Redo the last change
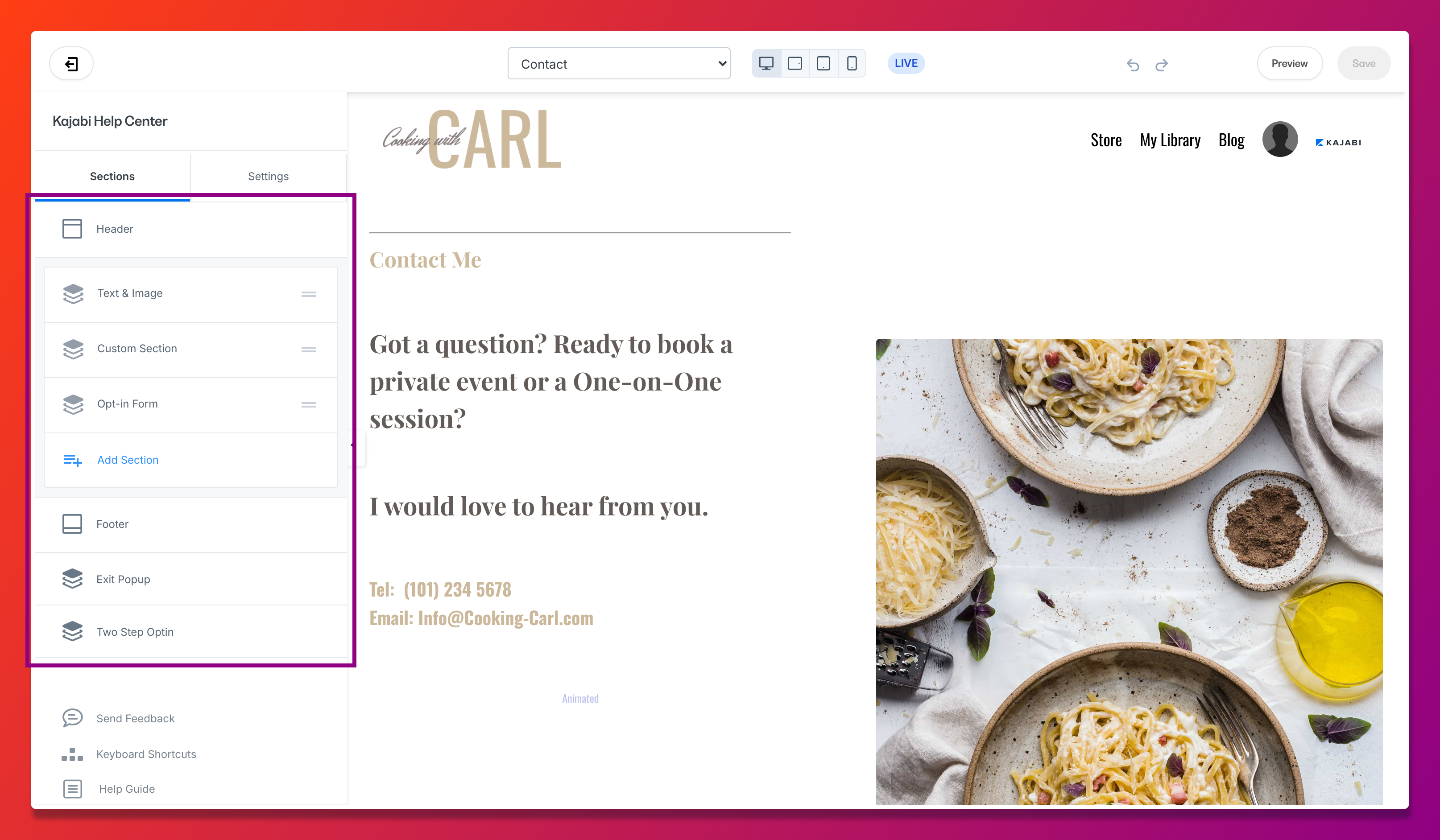This screenshot has height=840, width=1440. (1161, 65)
